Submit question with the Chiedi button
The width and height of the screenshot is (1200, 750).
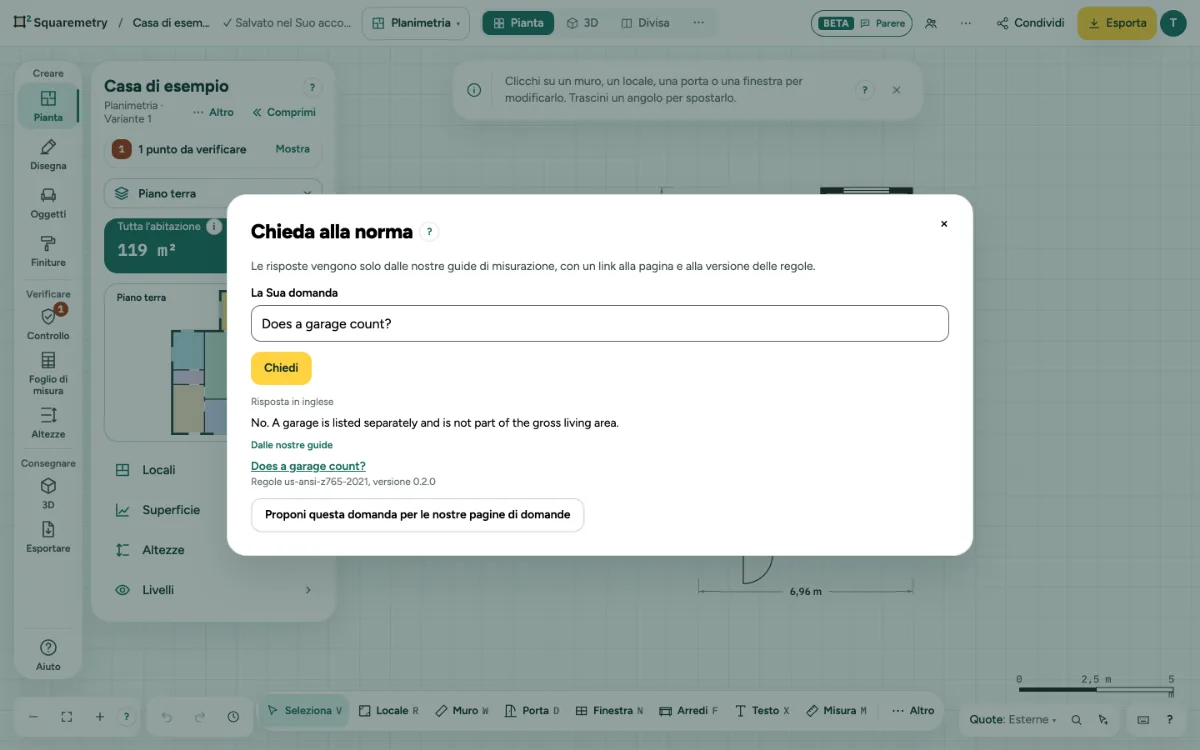coord(281,368)
